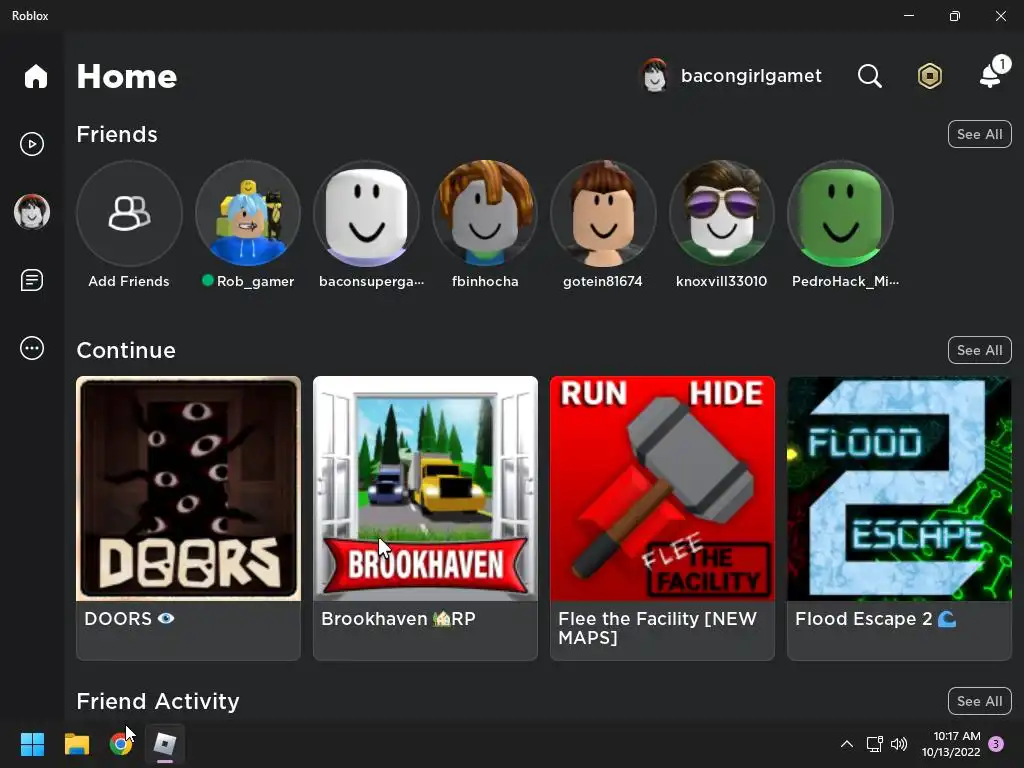This screenshot has height=768, width=1024.
Task: Open Flee the Facility game thumbnail
Action: click(x=662, y=488)
